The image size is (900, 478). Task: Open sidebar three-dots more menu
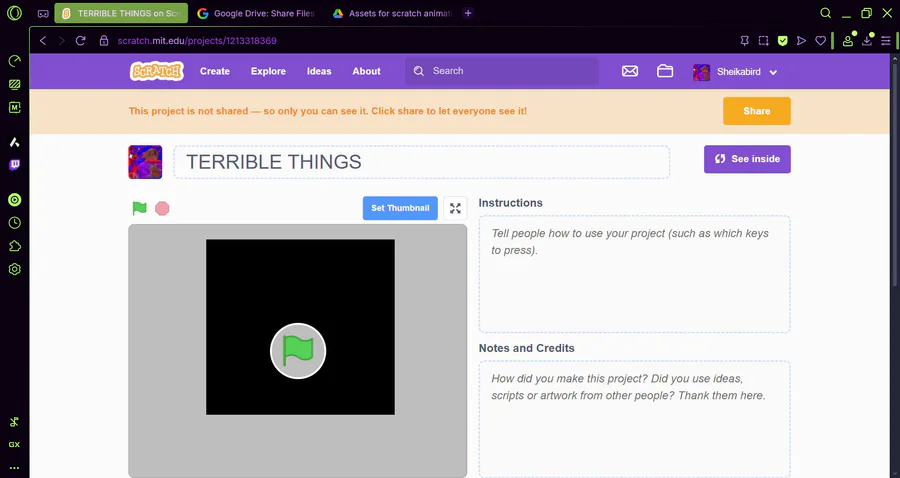pos(14,468)
